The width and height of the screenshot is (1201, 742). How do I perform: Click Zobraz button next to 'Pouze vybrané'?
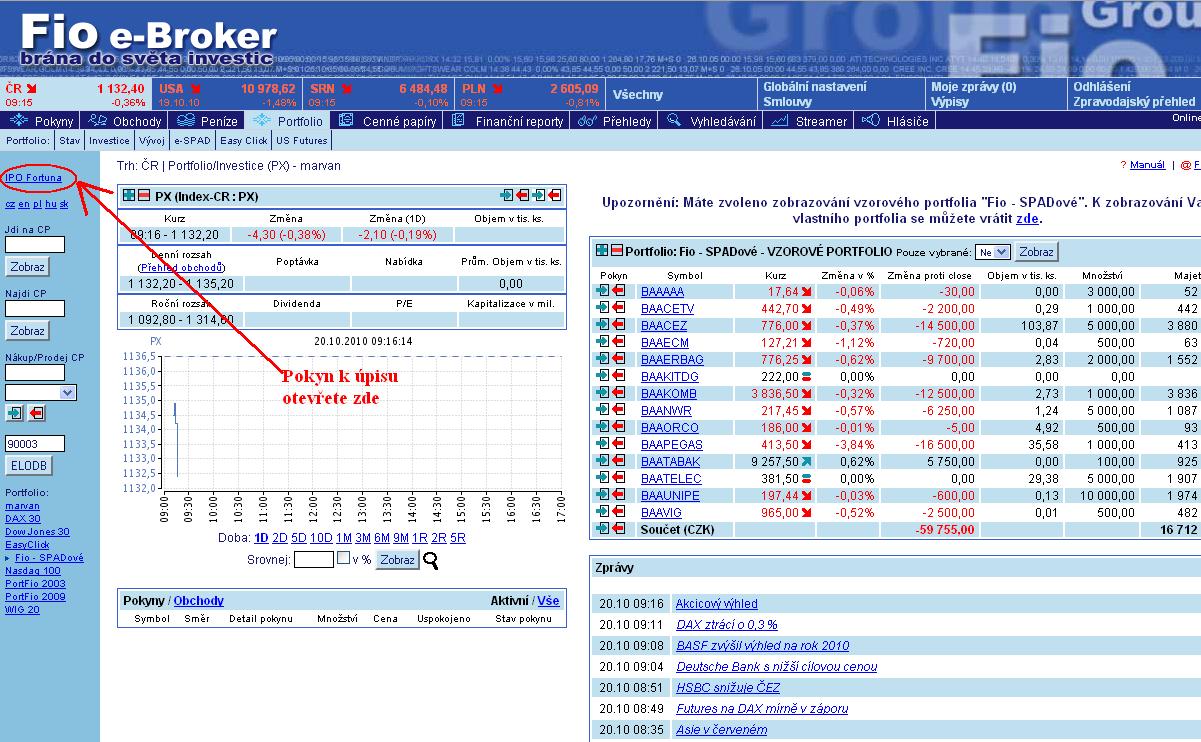click(x=1037, y=252)
